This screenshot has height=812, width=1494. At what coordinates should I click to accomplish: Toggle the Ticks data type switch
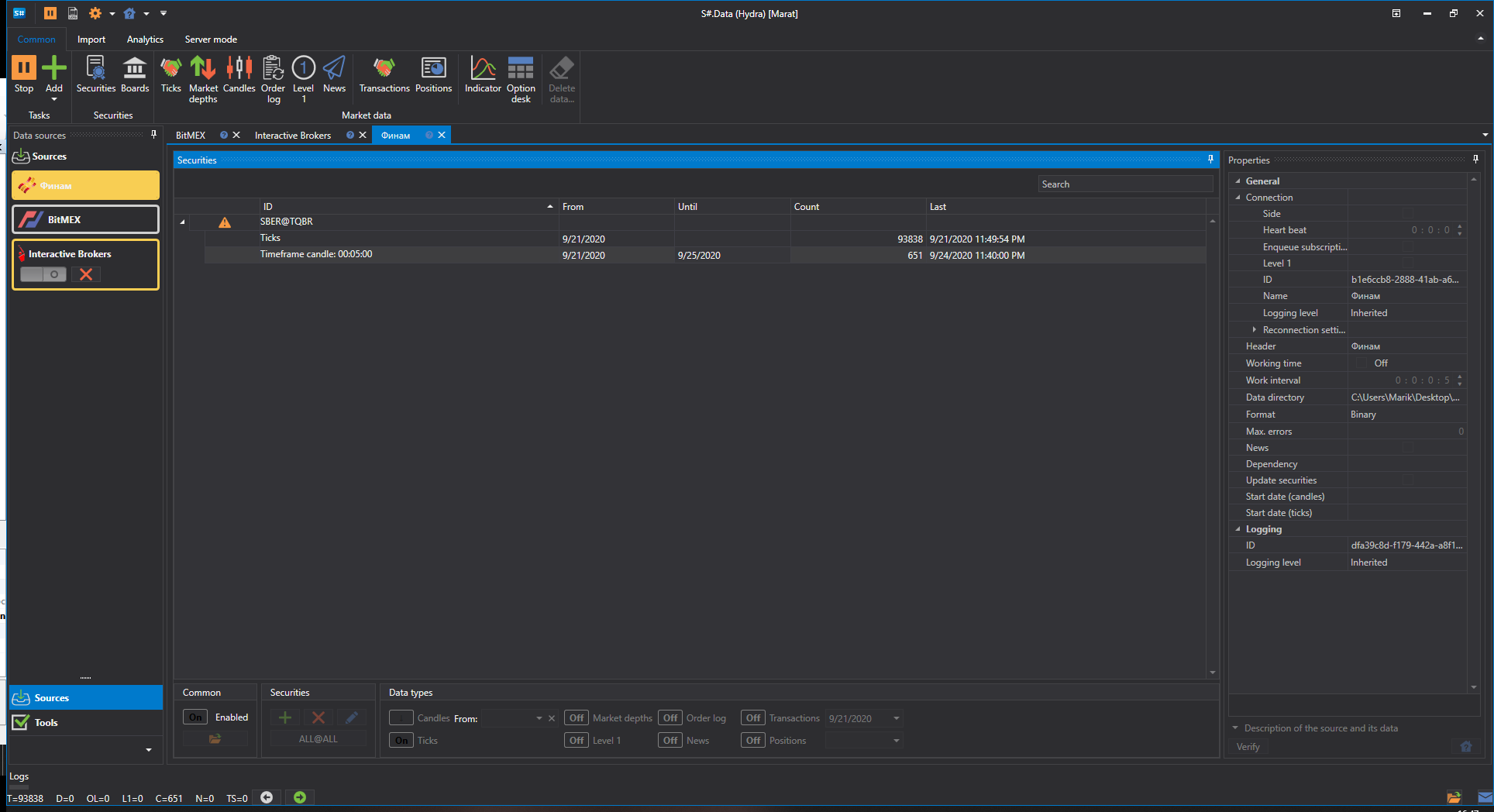coord(401,741)
